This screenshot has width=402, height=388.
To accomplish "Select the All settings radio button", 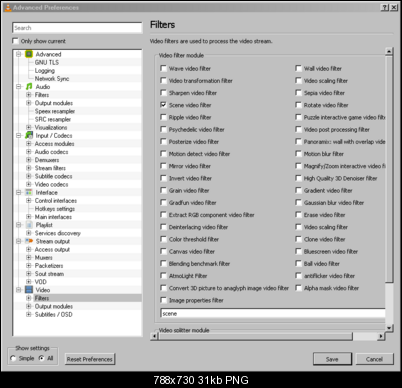I will pos(41,358).
